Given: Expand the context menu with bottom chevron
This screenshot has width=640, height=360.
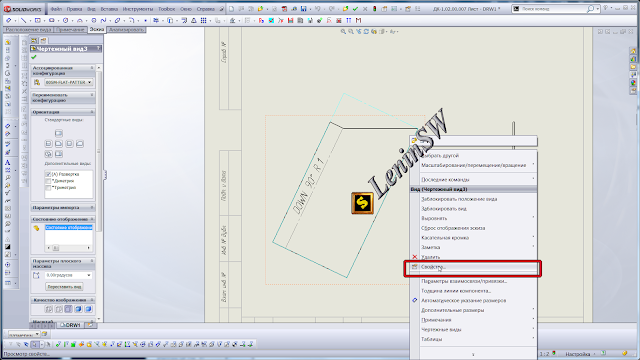Looking at the screenshot, I should click(x=473, y=354).
